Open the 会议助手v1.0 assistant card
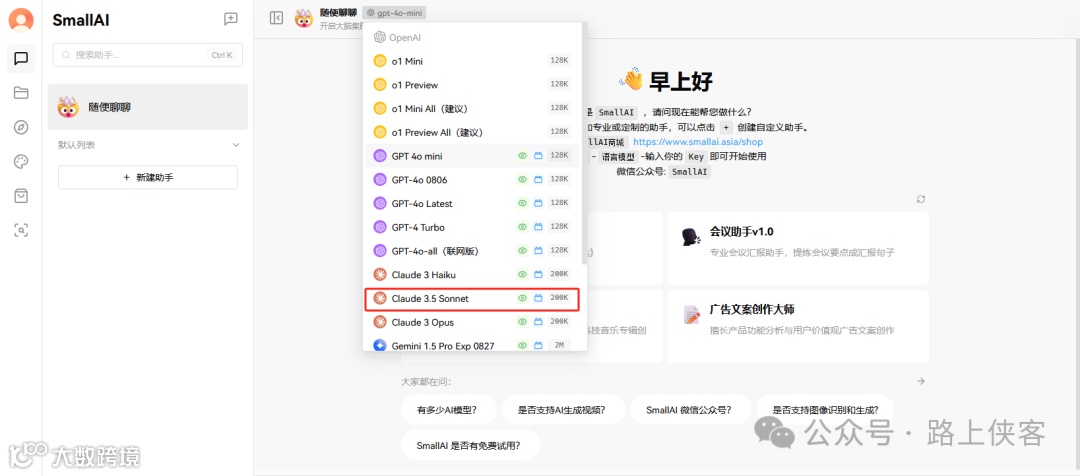The width and height of the screenshot is (1080, 476). (x=798, y=249)
